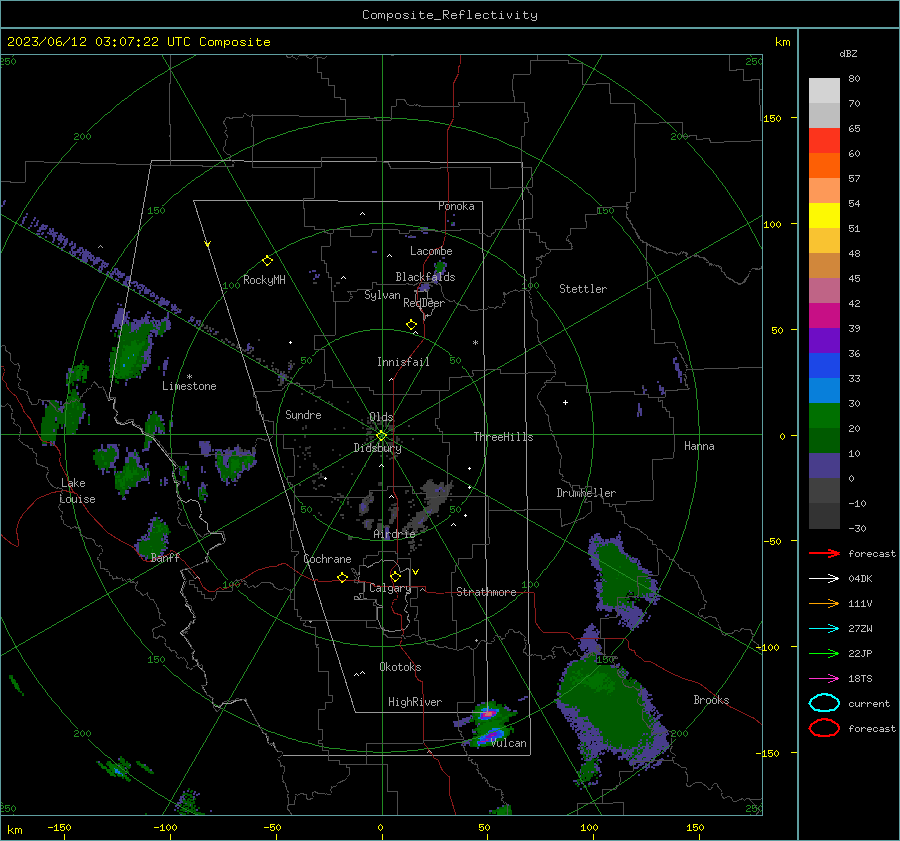Click the Brooks label
Viewport: 900px width, 841px height.
(x=711, y=700)
